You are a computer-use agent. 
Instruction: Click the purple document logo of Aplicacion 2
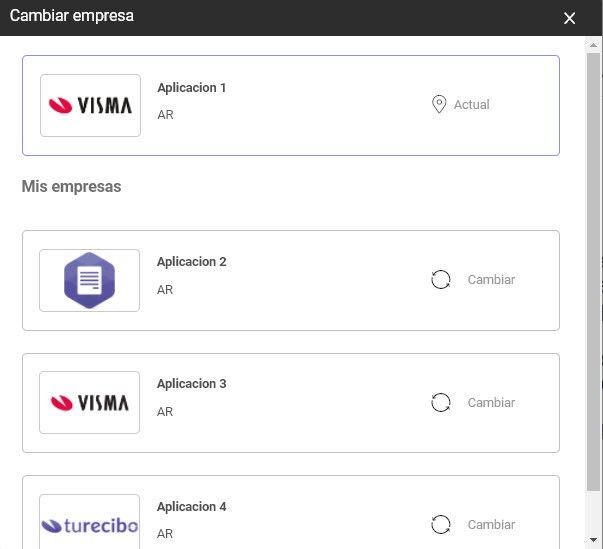point(90,280)
